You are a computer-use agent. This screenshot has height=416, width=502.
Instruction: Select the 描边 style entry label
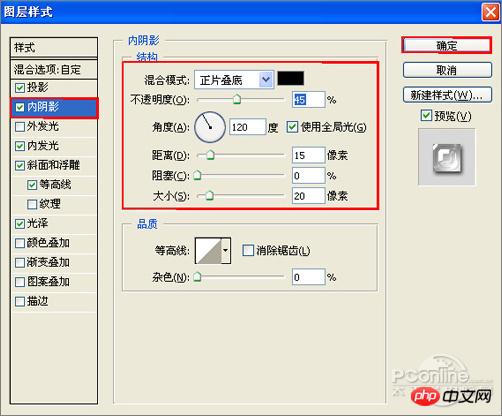(x=37, y=302)
